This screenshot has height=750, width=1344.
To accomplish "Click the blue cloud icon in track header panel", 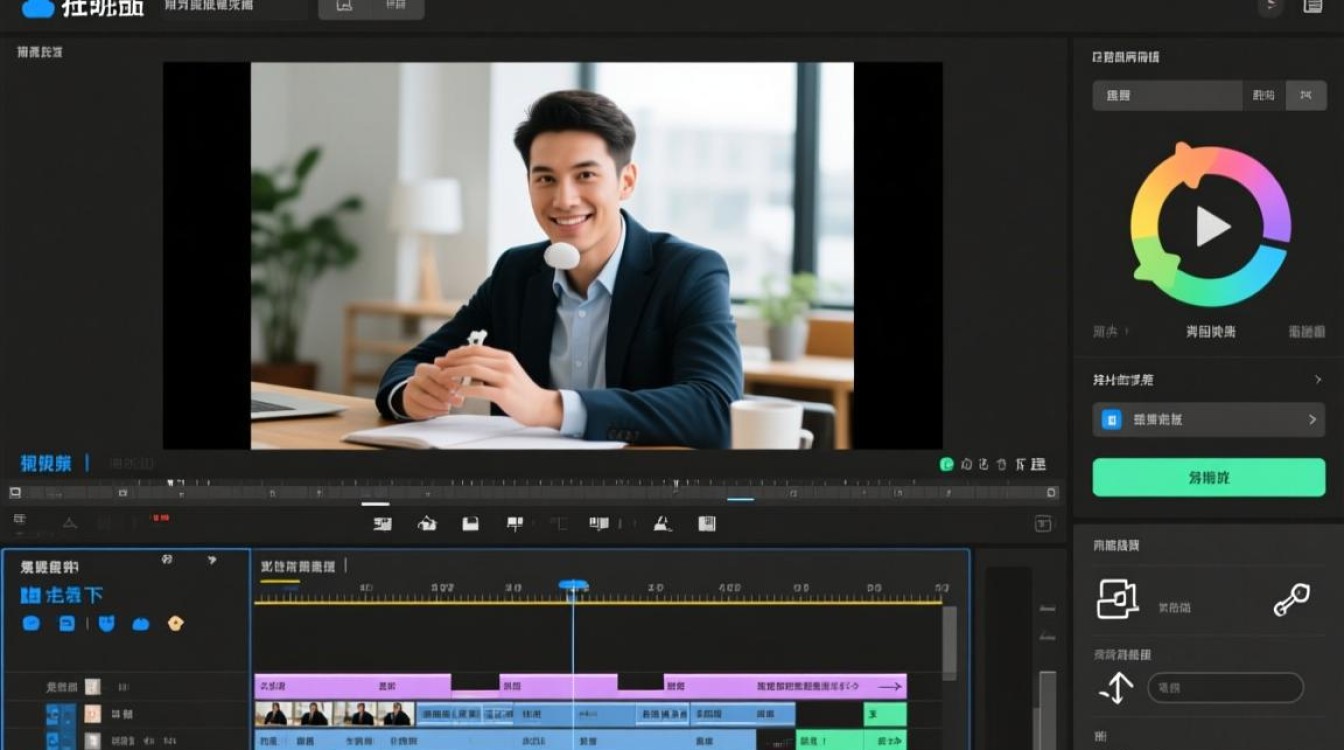I will pos(141,624).
